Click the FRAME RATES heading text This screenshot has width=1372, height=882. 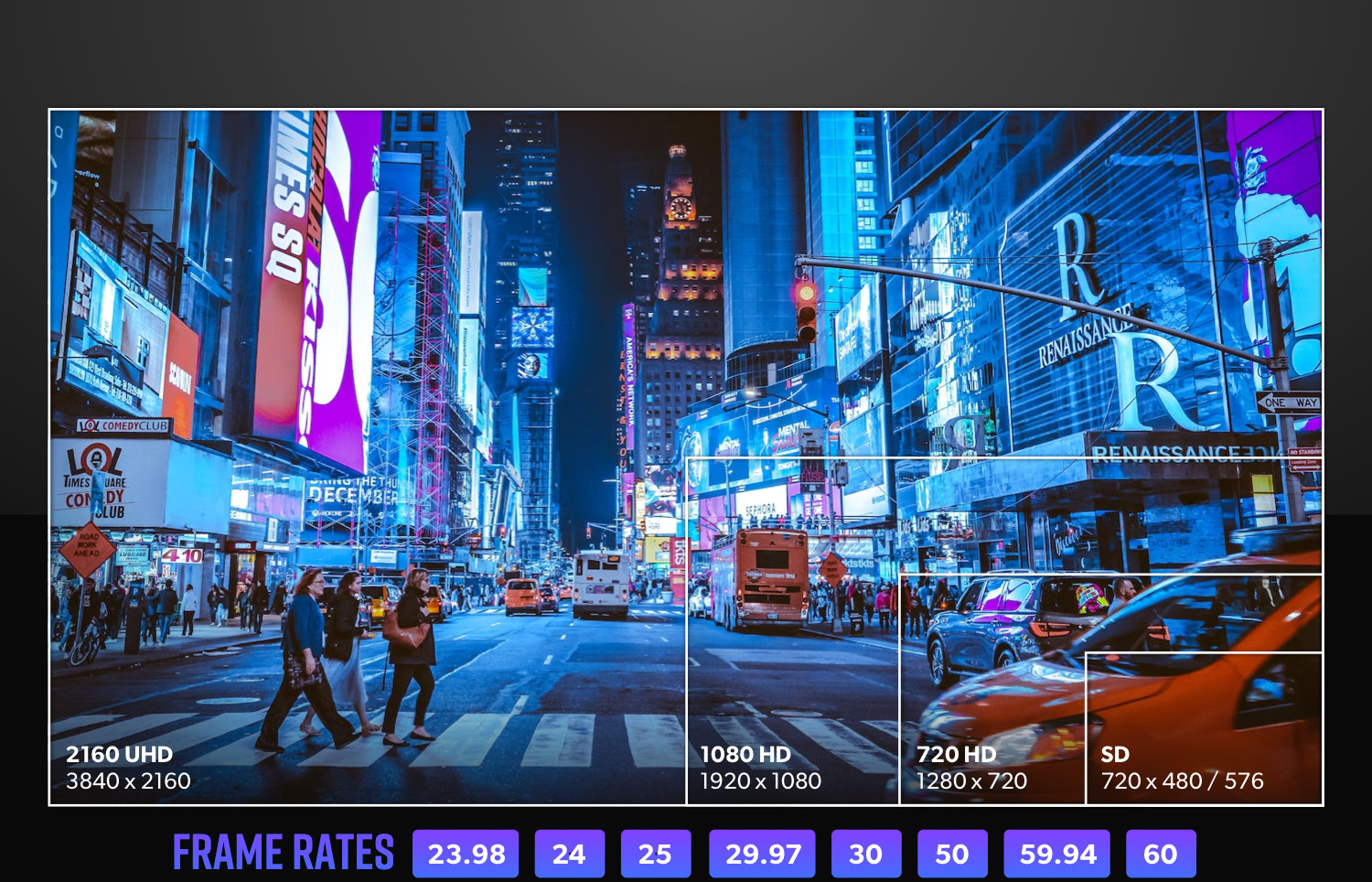(283, 853)
